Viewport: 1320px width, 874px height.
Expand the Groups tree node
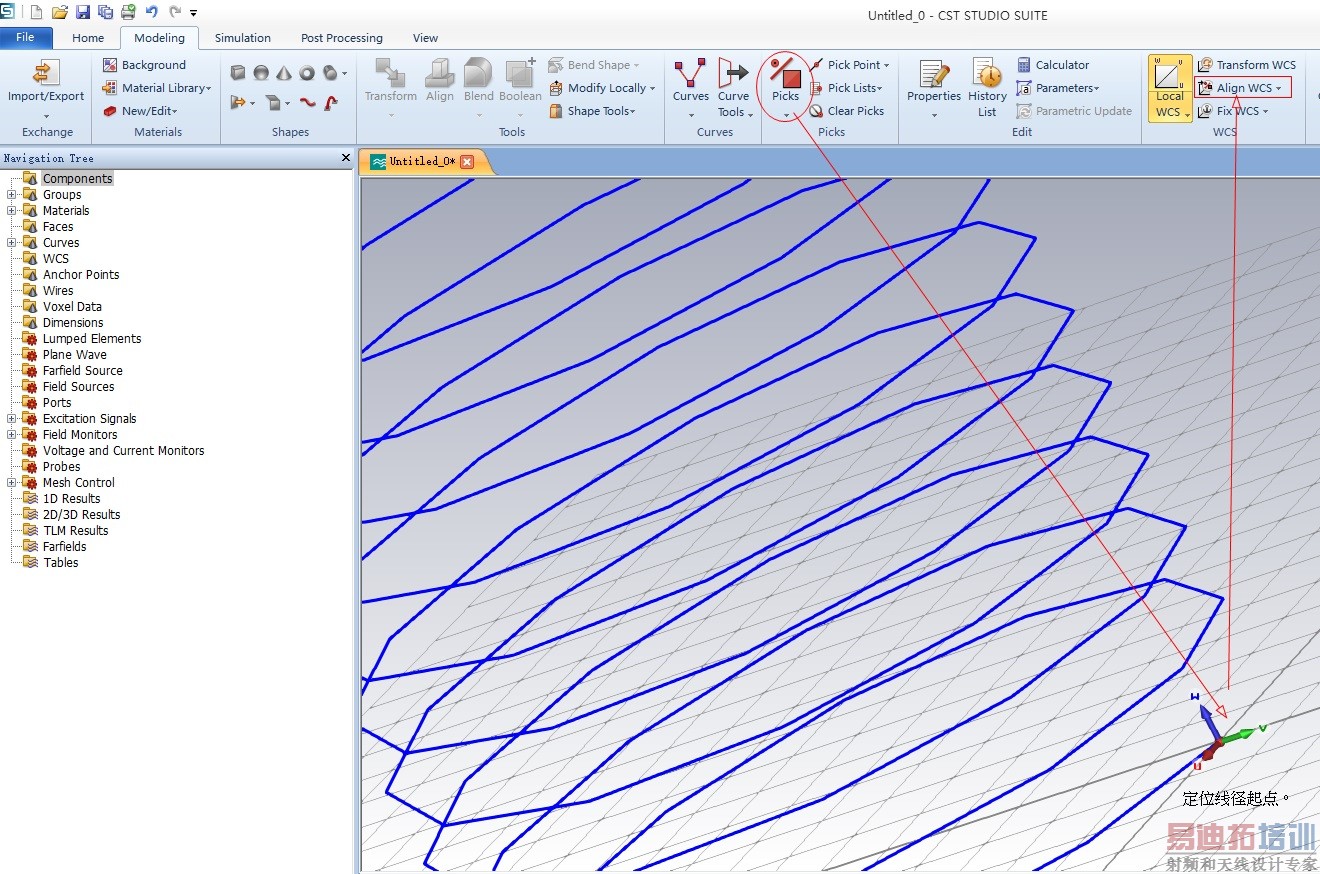[11, 195]
